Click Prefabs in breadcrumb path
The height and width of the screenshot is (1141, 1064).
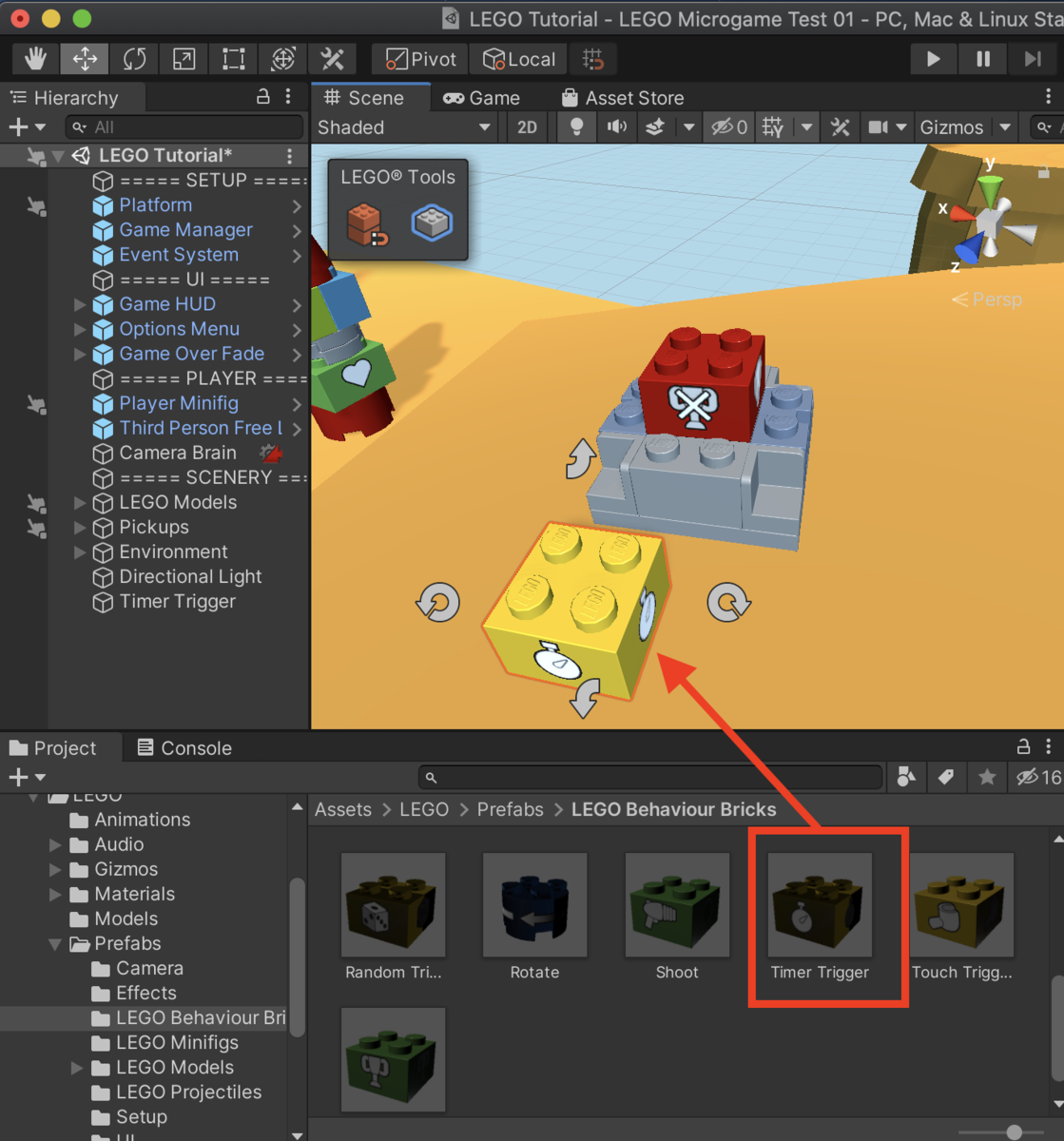[511, 810]
